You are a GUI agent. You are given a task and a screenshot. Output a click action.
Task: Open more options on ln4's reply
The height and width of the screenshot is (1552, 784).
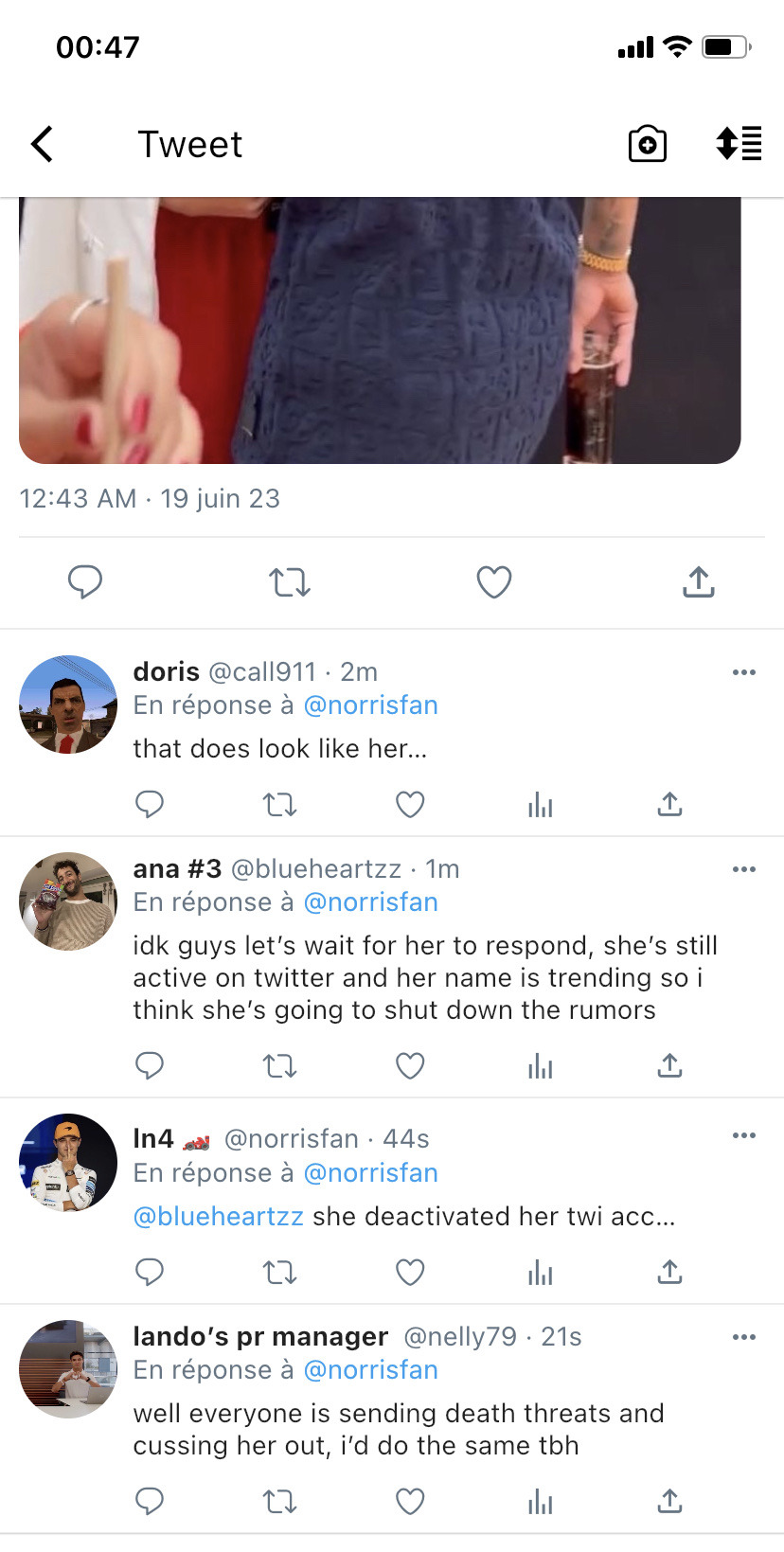744,1135
